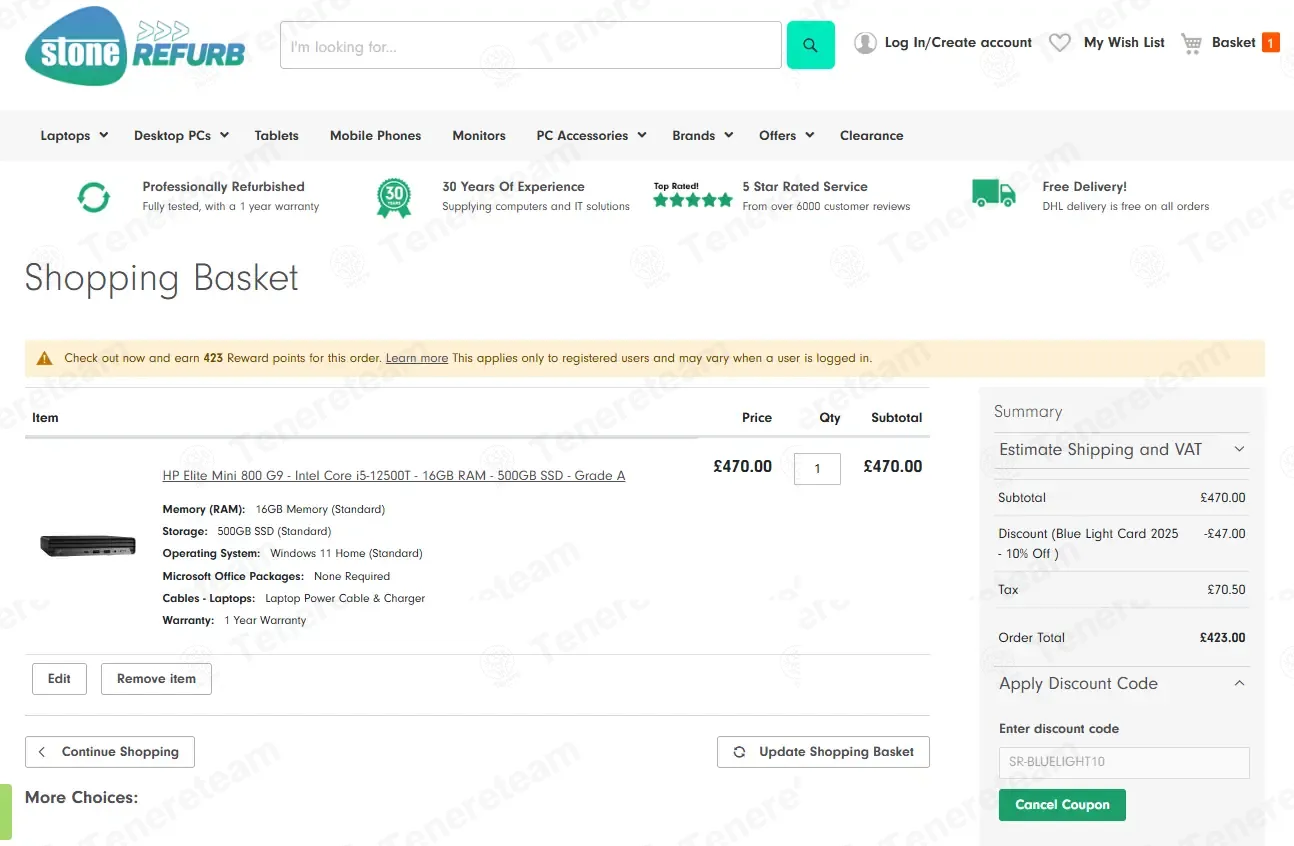
Task: Navigate to the Monitors category
Action: click(x=479, y=136)
